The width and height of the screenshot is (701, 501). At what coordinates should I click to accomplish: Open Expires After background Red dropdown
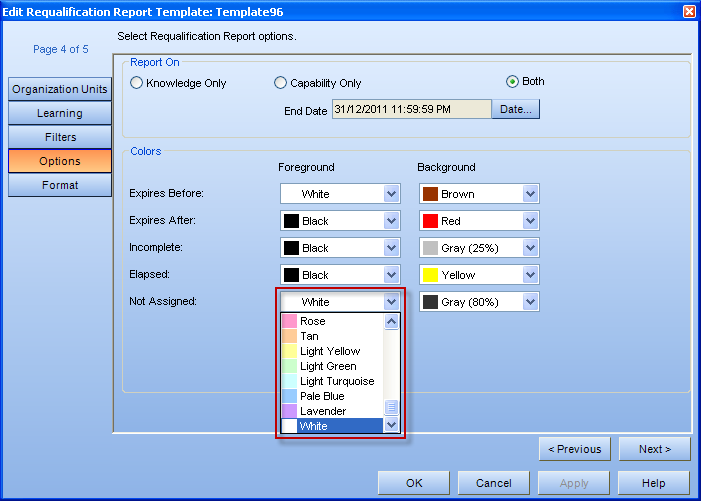tap(530, 221)
